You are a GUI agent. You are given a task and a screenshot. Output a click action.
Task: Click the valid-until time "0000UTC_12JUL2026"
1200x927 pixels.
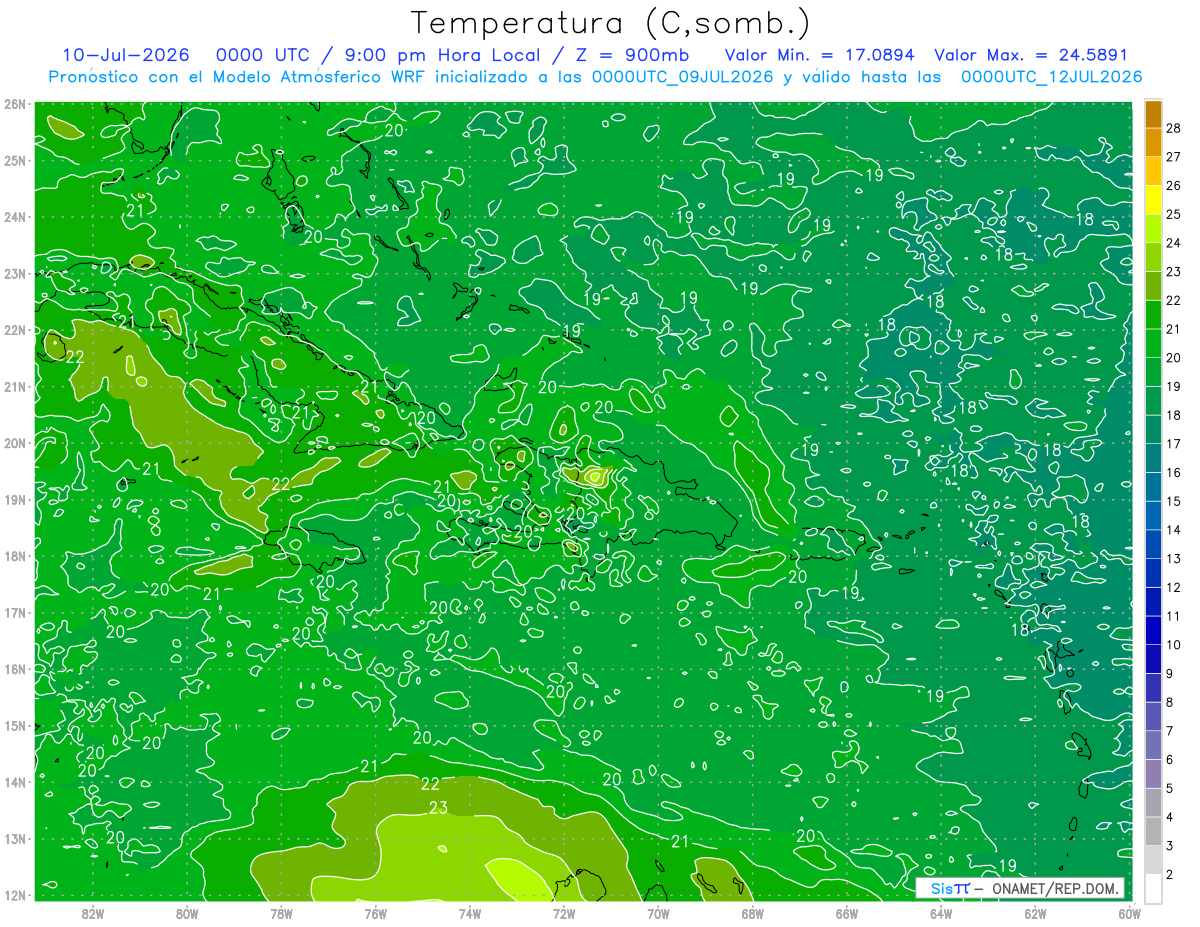1052,76
